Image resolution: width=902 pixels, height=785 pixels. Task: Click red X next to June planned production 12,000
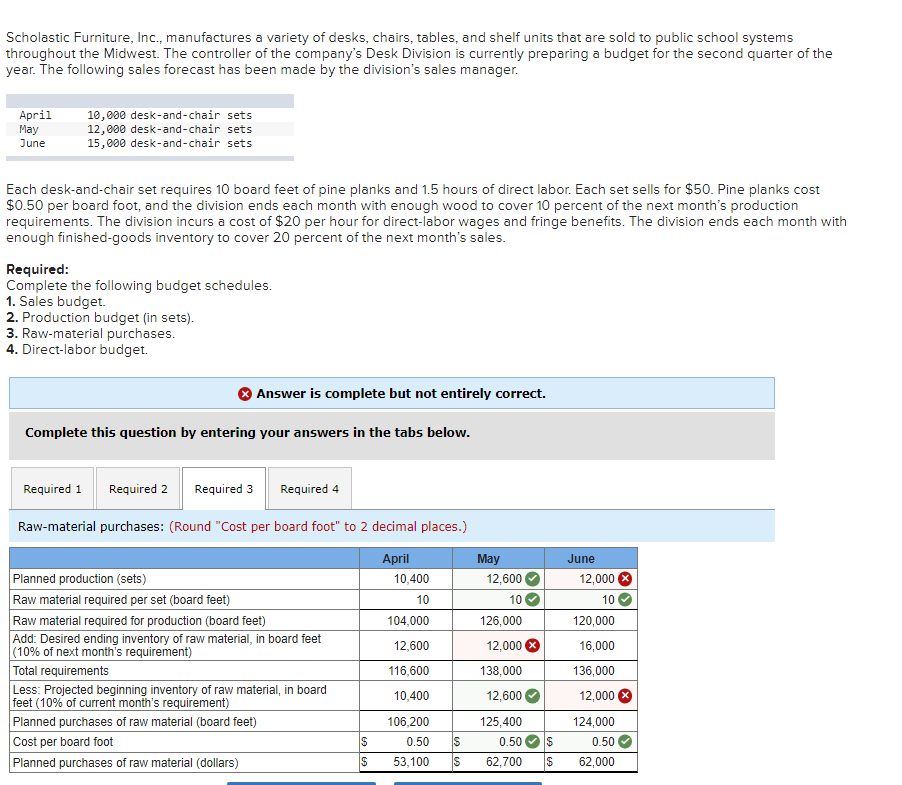pos(625,579)
